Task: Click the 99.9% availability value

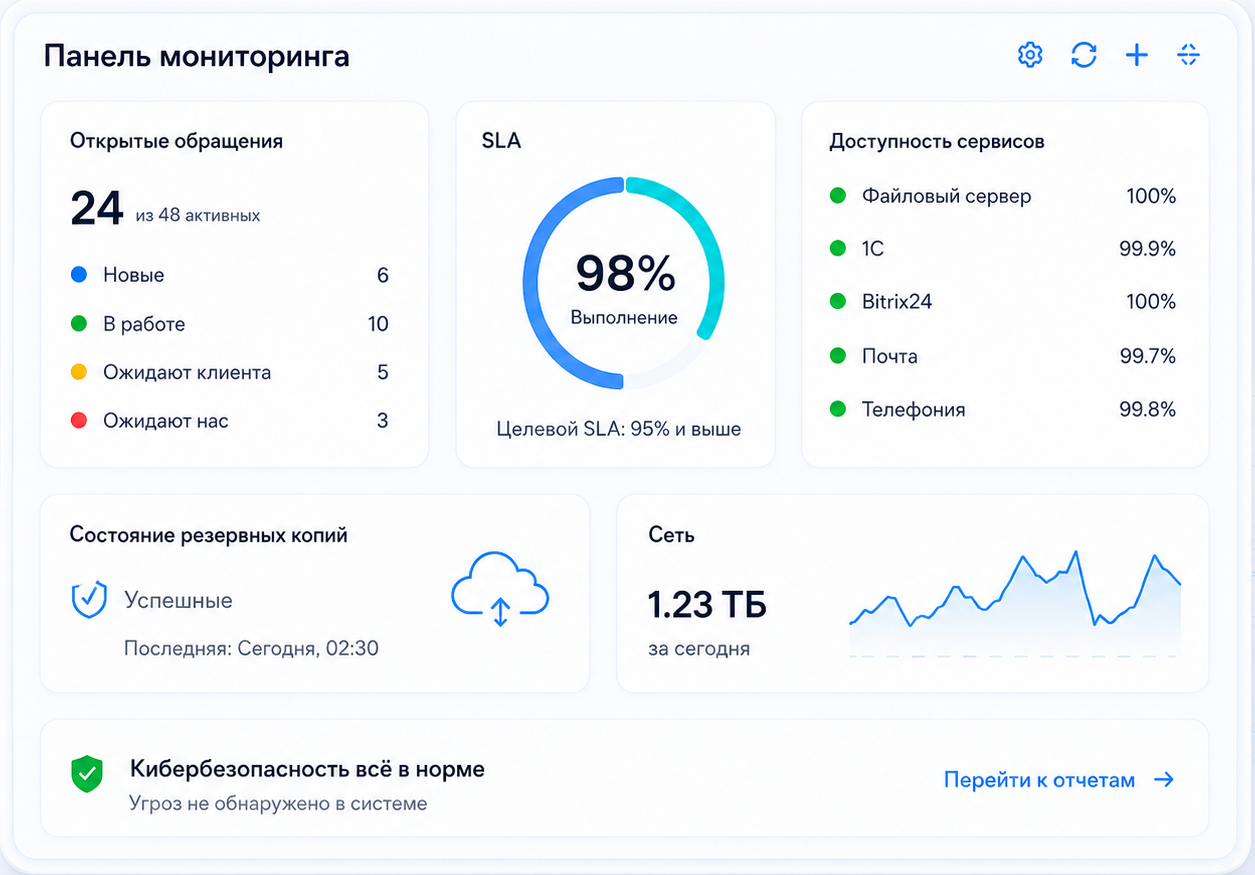Action: click(x=1147, y=248)
